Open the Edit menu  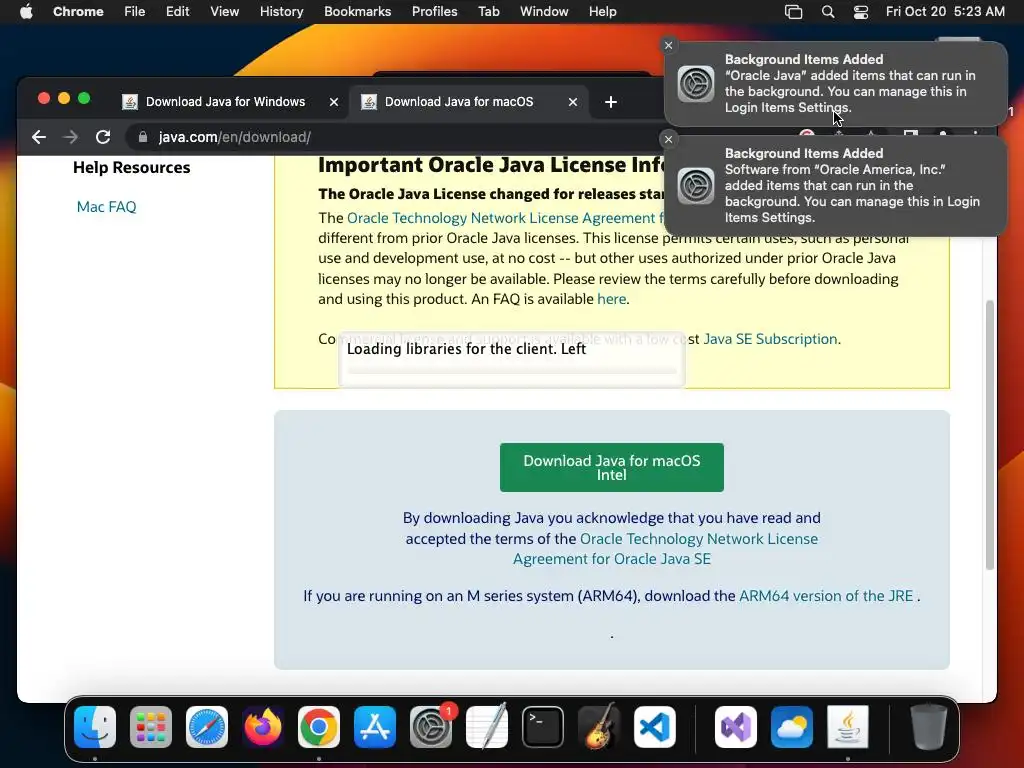[x=177, y=12]
